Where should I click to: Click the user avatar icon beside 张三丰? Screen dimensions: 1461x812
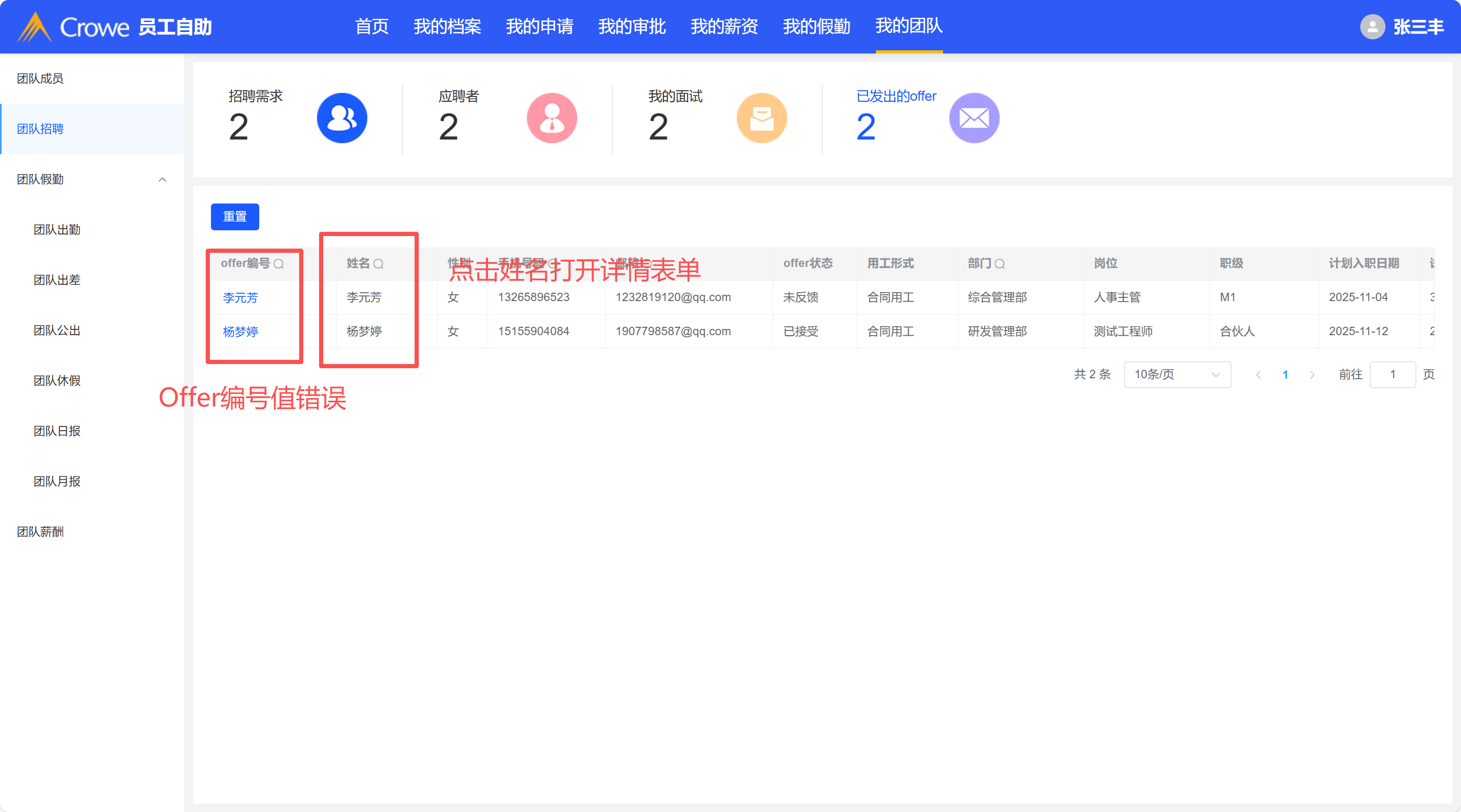coord(1372,27)
